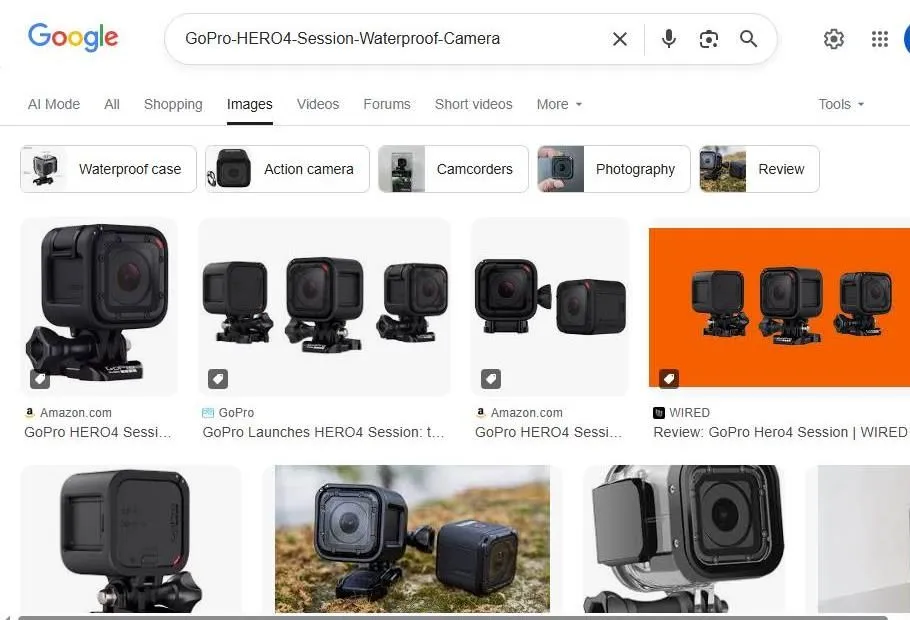Select the Images tab
910x620 pixels.
pos(250,104)
